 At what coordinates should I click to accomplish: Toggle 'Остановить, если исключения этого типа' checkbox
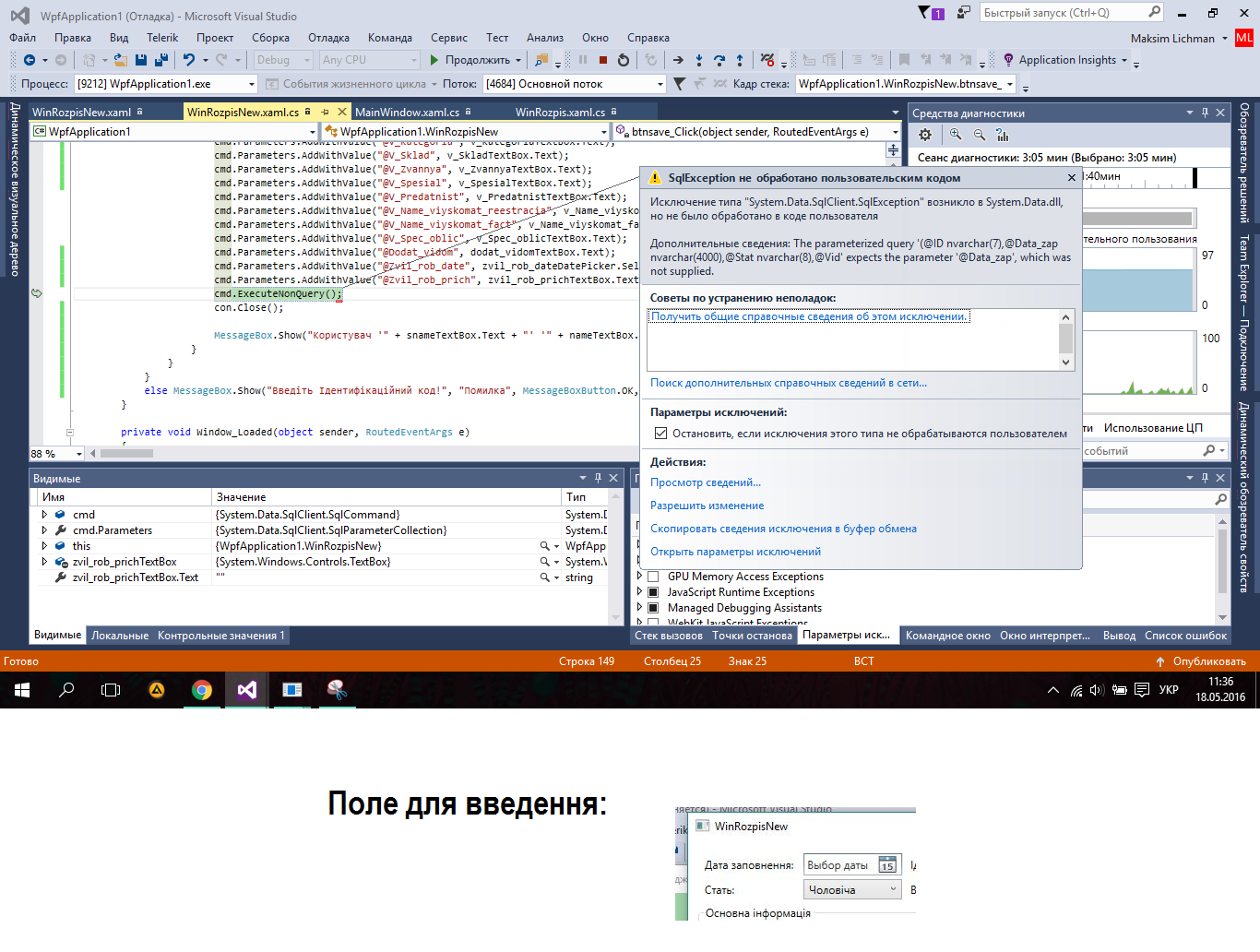point(660,434)
